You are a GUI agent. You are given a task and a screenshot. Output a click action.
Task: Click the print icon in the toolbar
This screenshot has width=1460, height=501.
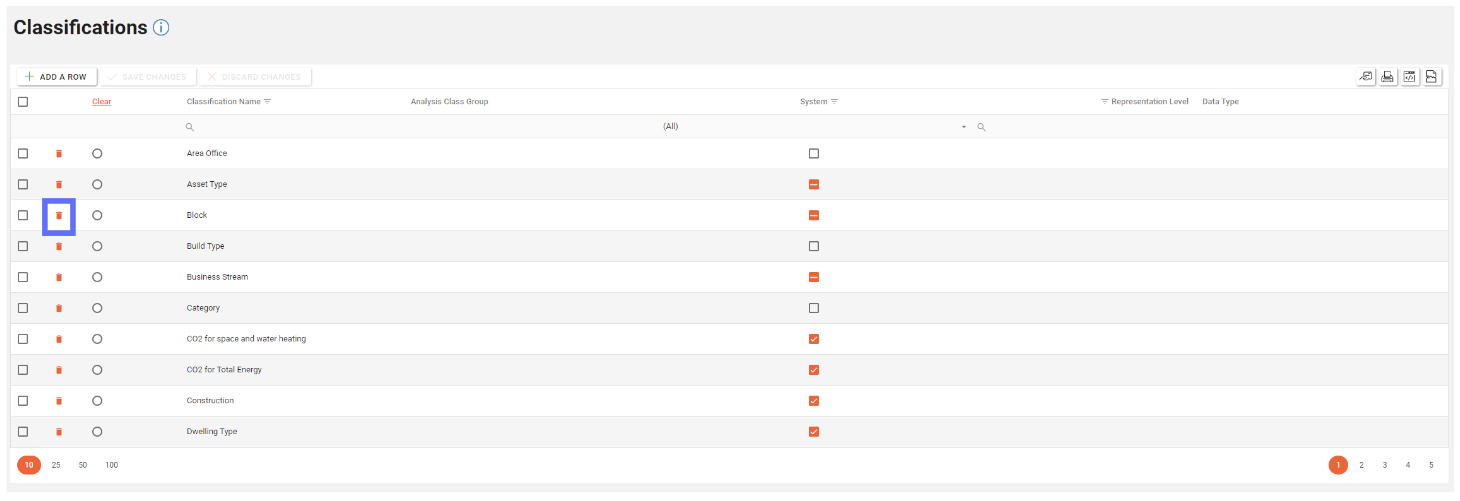point(1388,77)
